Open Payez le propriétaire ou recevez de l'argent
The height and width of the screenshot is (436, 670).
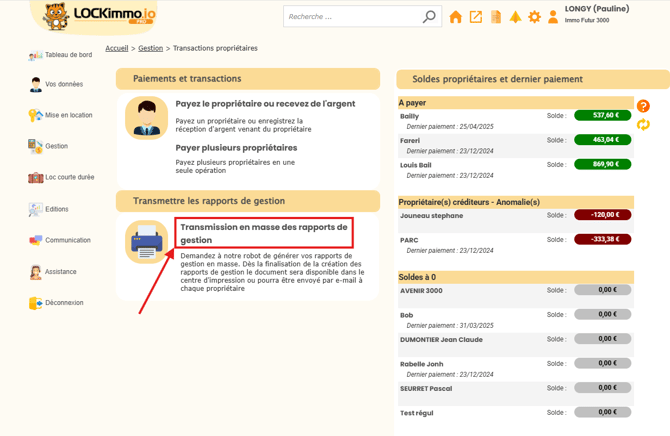(265, 104)
